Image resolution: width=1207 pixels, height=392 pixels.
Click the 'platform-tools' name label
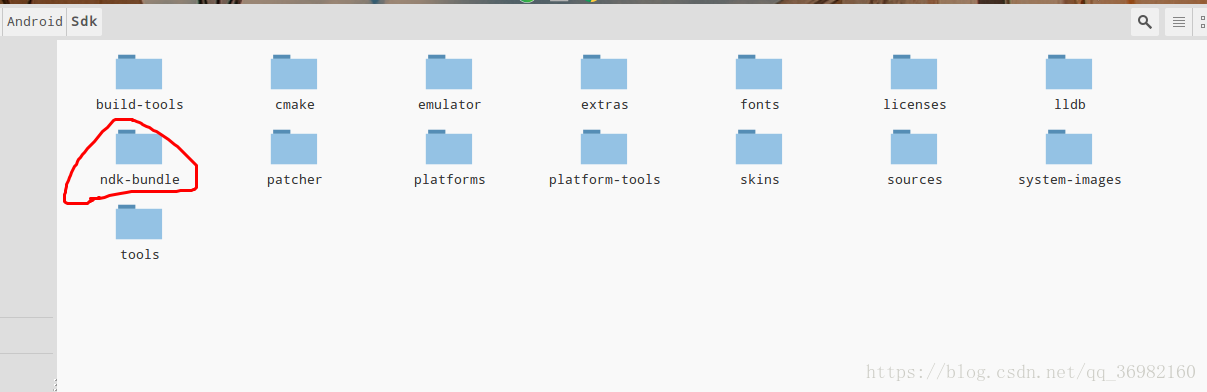[x=605, y=180]
